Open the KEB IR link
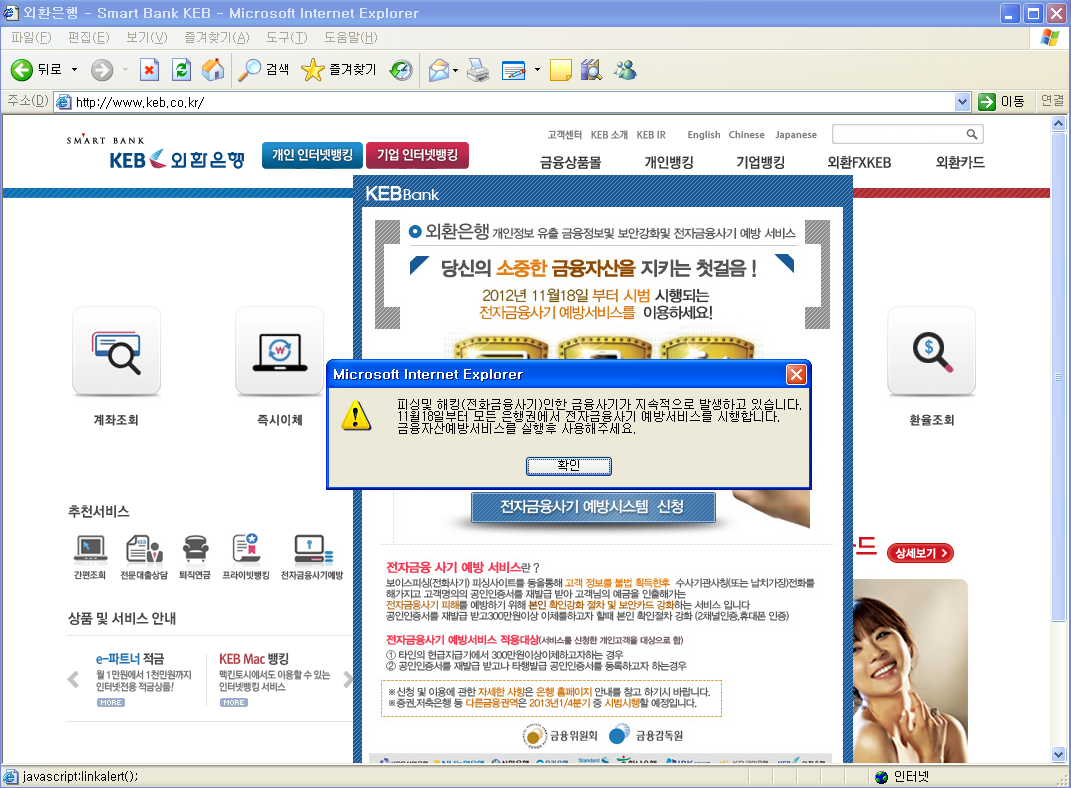1071x788 pixels. click(x=651, y=135)
